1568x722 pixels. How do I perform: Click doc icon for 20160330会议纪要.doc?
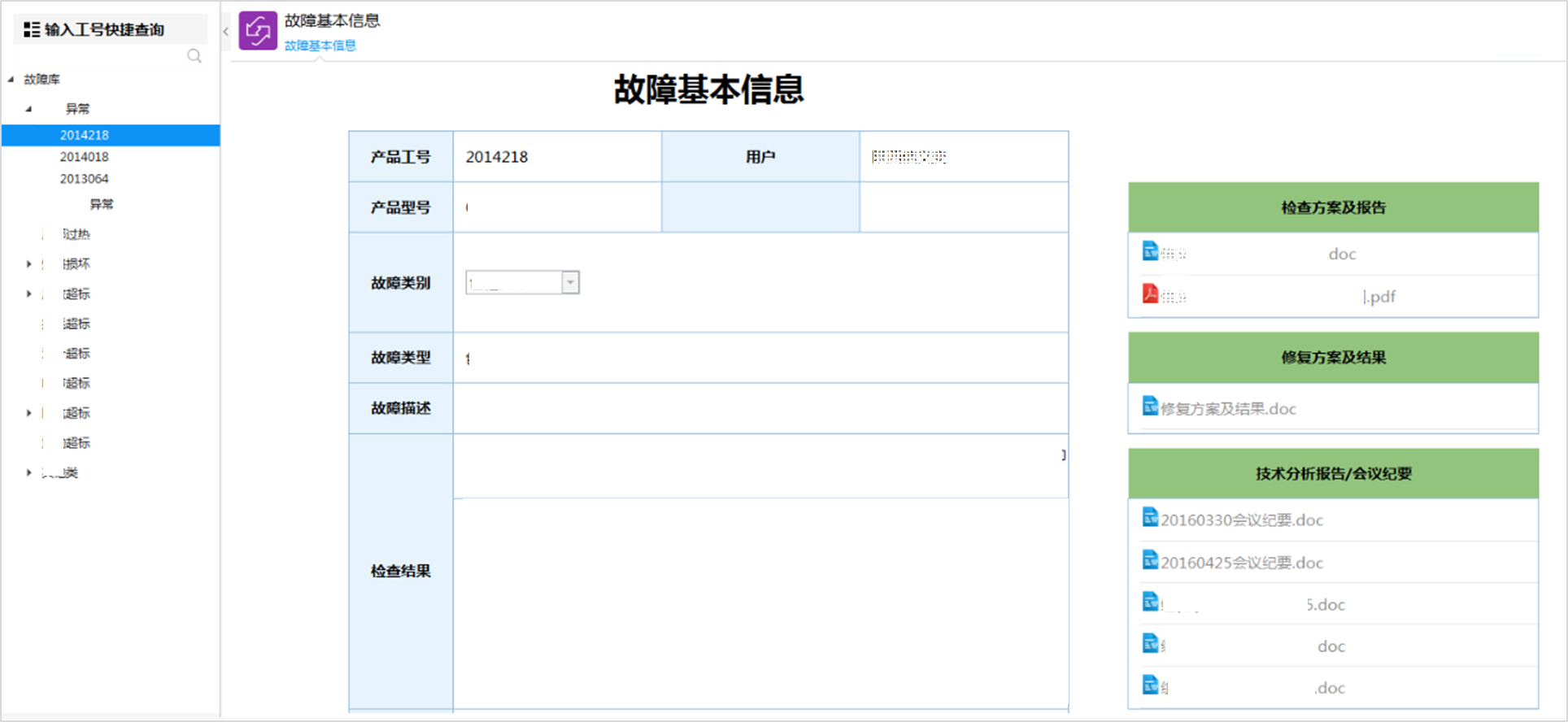[1150, 517]
